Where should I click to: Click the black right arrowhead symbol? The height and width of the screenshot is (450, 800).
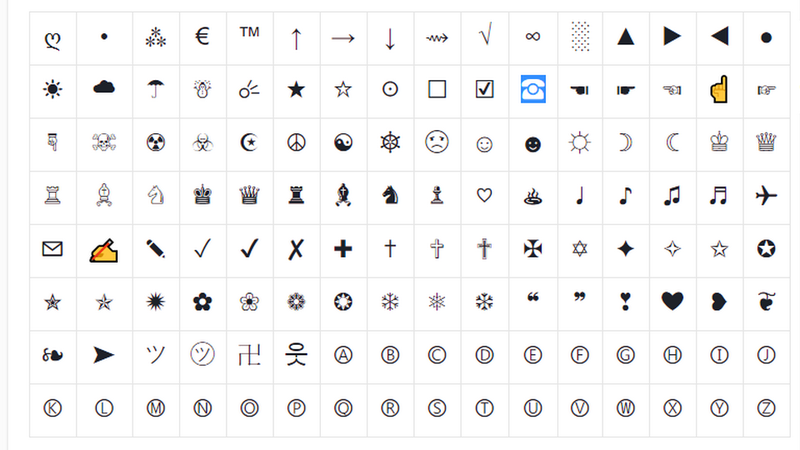click(104, 355)
